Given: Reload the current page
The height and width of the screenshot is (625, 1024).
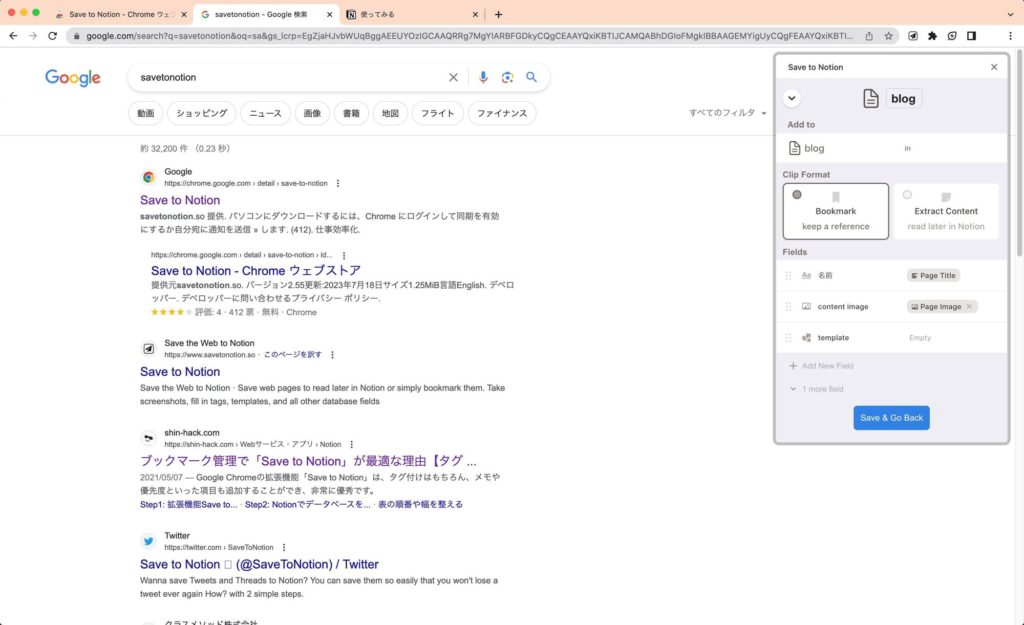Looking at the screenshot, I should (x=52, y=36).
